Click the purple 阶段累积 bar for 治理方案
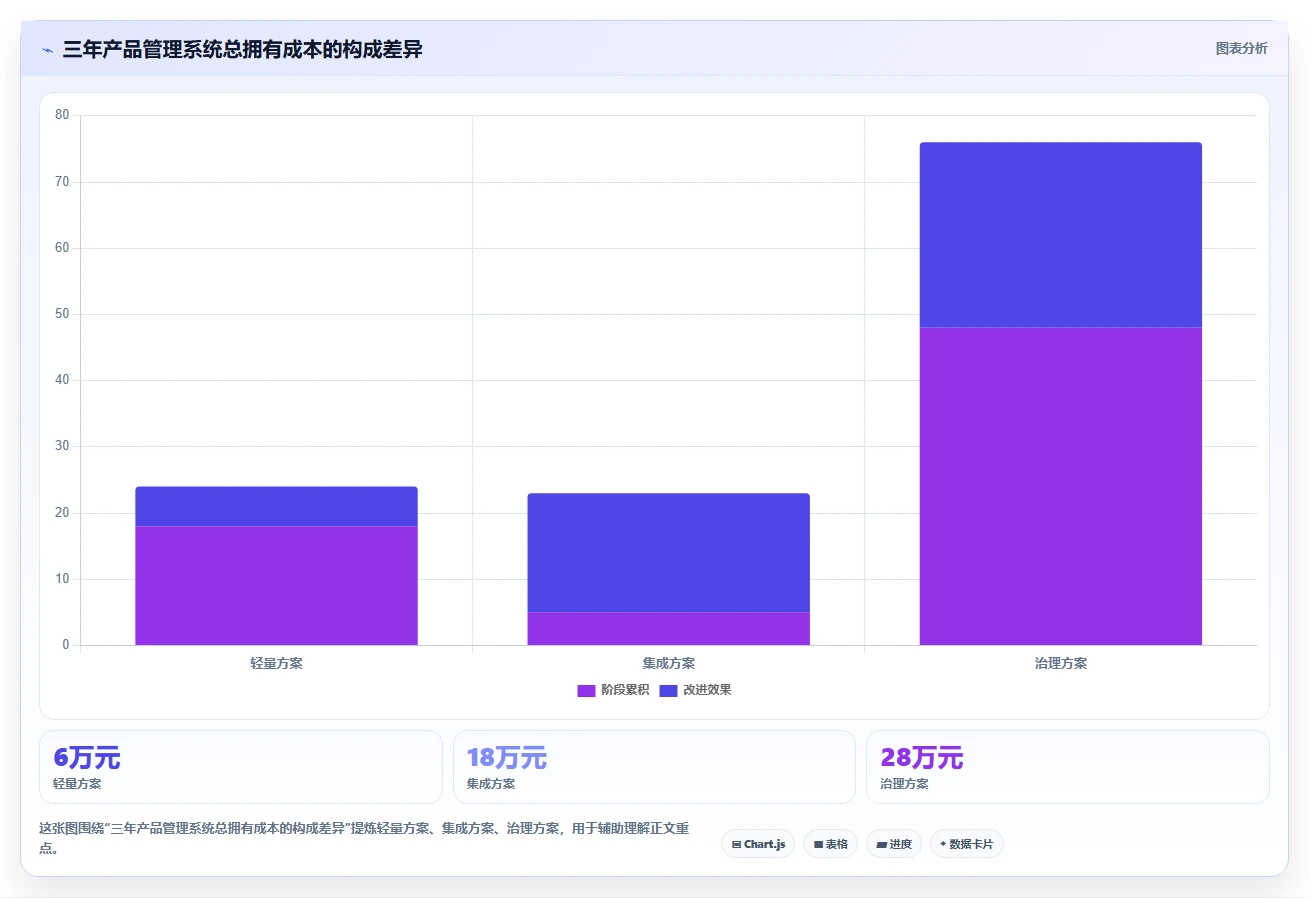 (1060, 486)
